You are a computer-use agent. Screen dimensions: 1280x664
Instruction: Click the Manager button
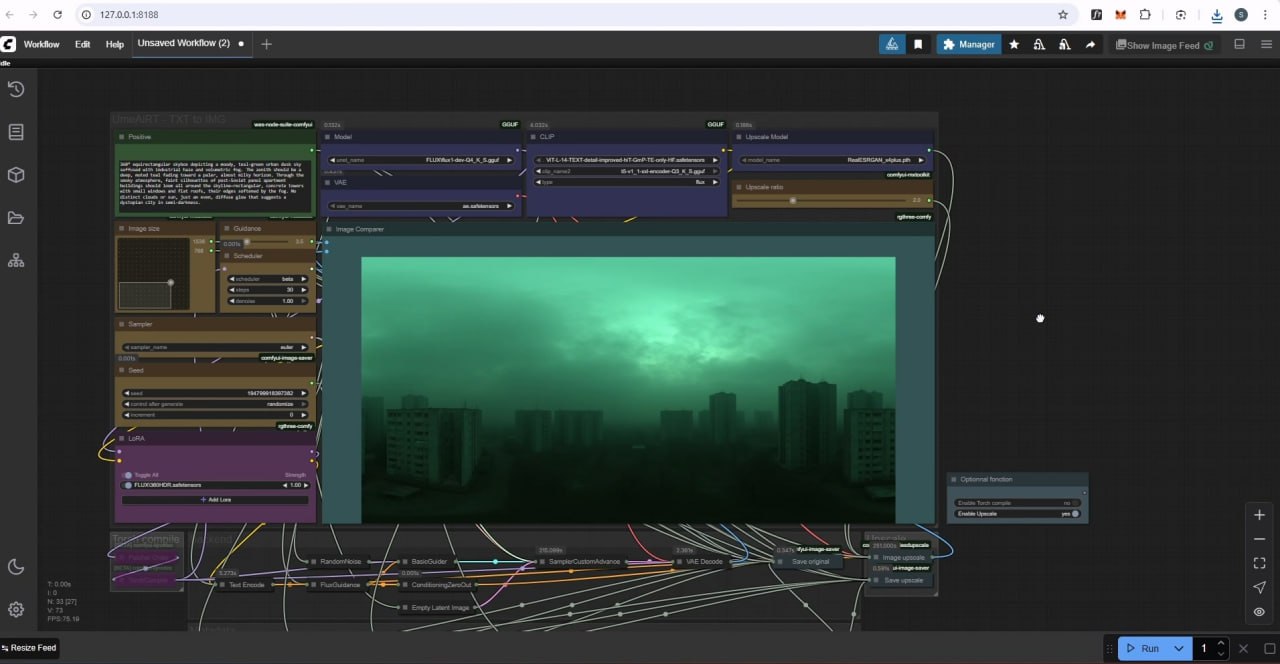pyautogui.click(x=968, y=45)
